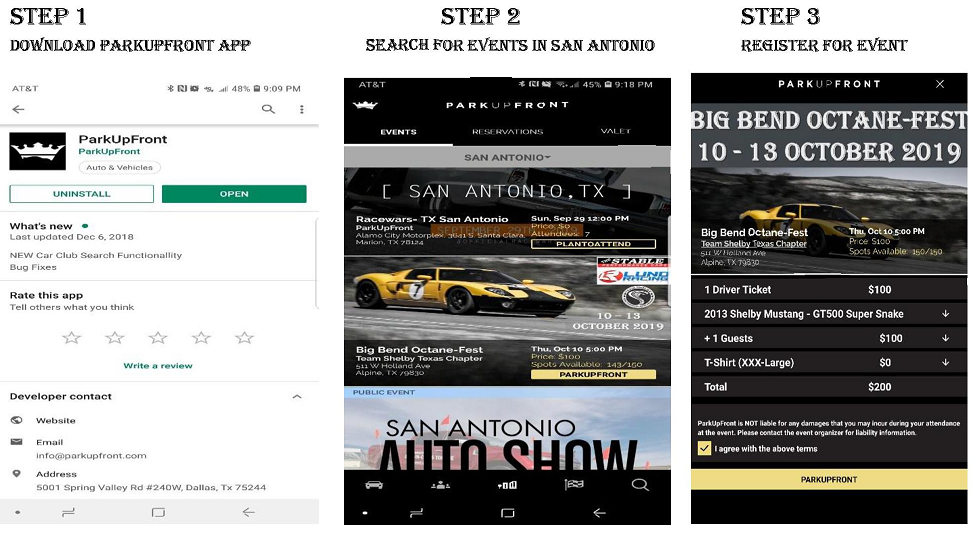Toggle 'I agree with the above terms' checkbox

[x=704, y=448]
